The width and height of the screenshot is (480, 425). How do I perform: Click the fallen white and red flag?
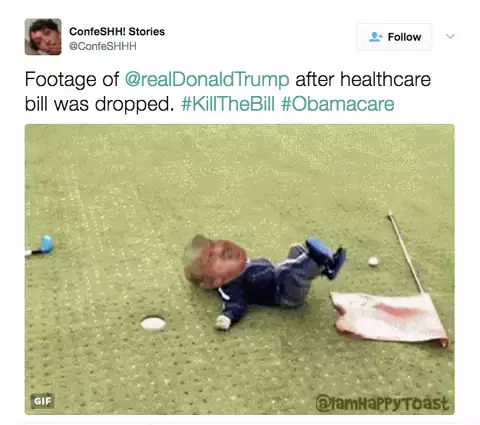point(390,318)
